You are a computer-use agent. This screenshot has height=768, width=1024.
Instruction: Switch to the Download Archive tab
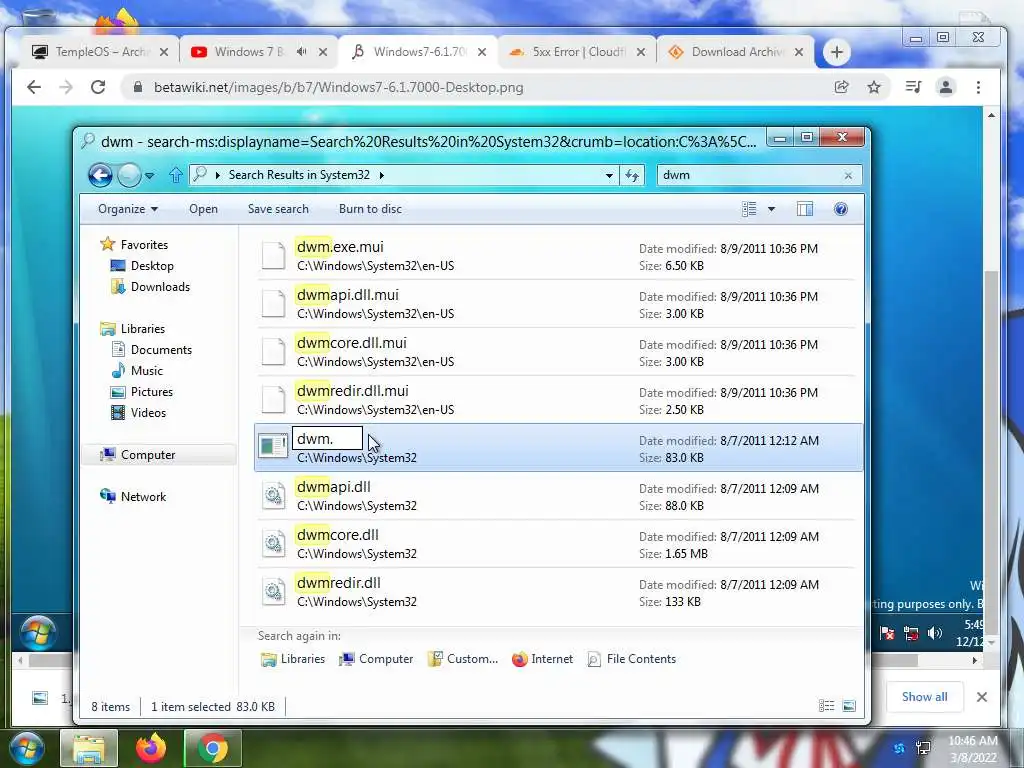736,52
